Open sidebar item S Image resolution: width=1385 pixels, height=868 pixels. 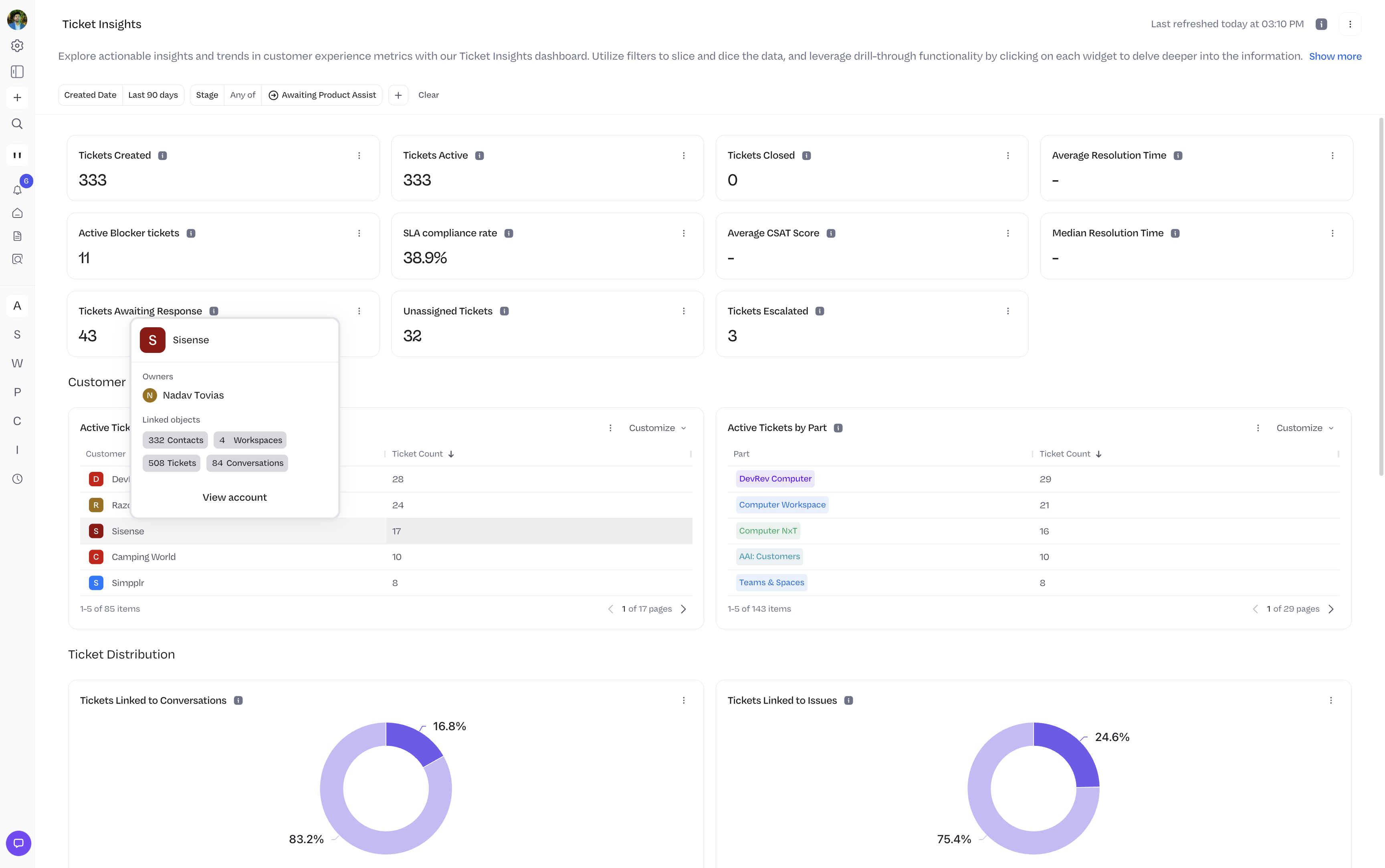(17, 335)
